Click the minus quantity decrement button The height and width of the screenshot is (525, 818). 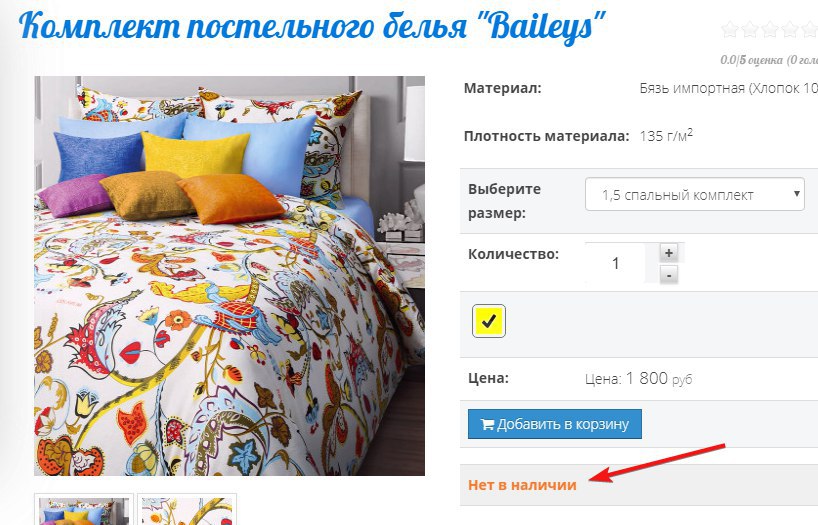coord(669,274)
